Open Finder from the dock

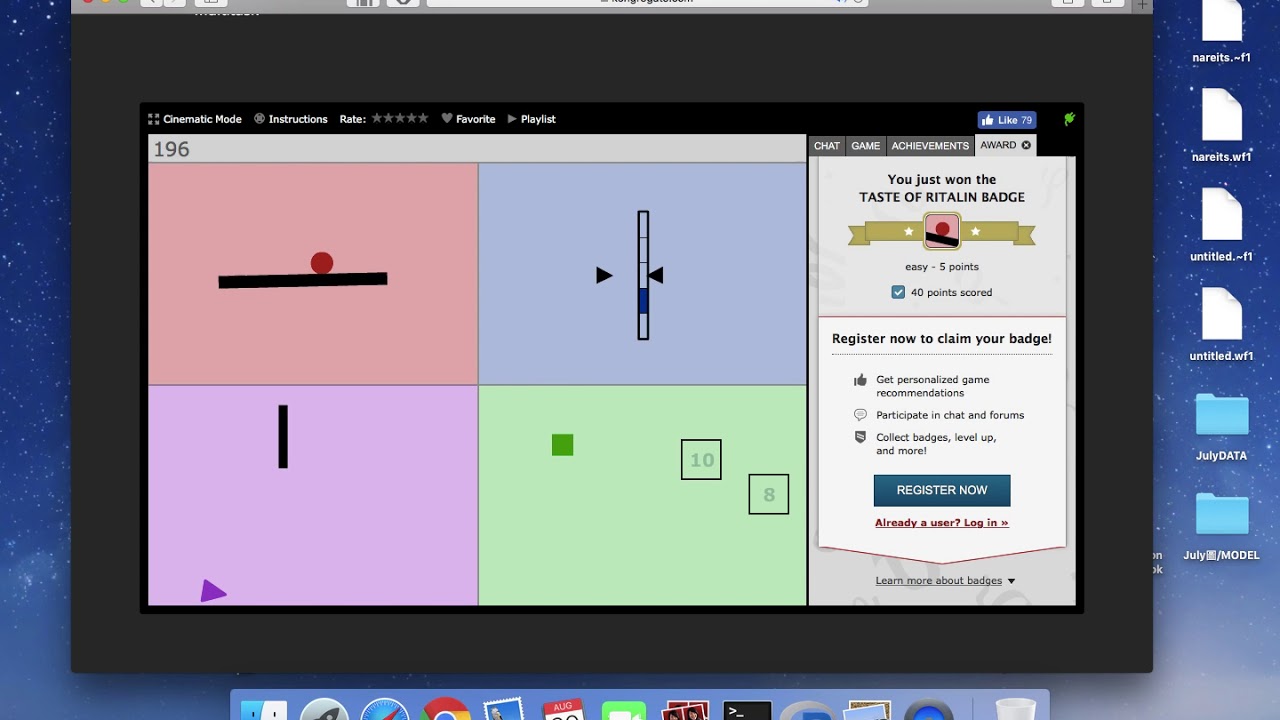coord(265,711)
